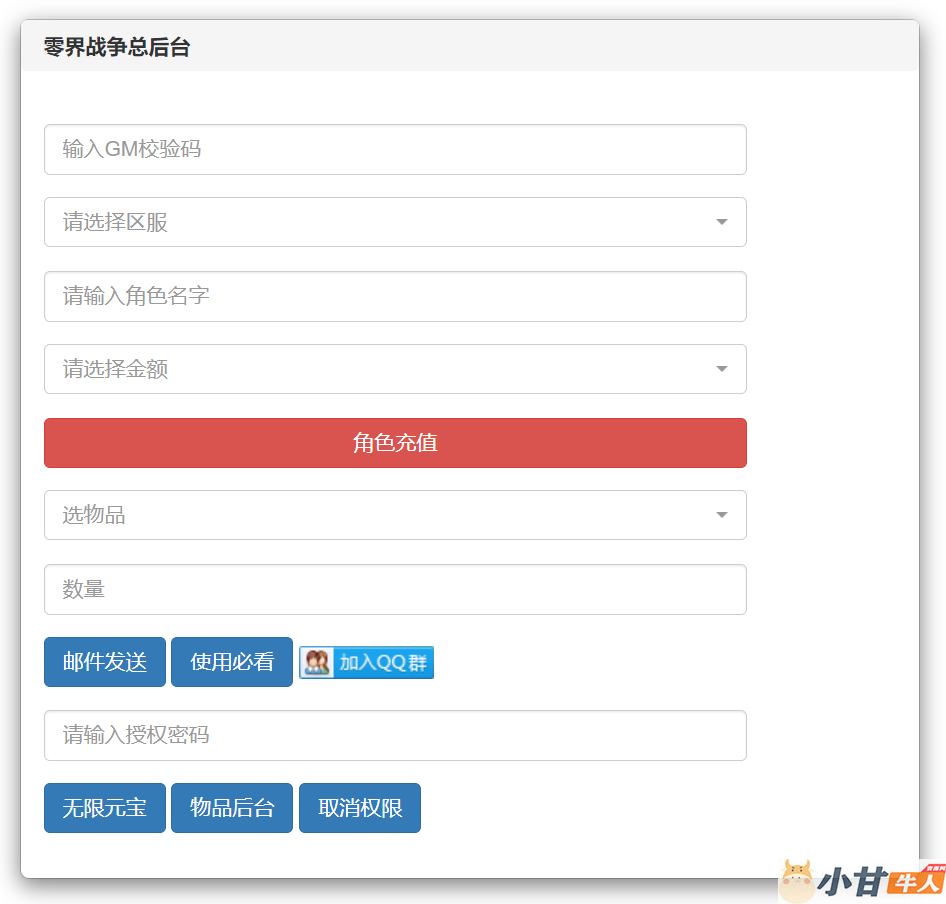Focus the 输入GM校验码 field
Image resolution: width=946 pixels, height=904 pixels.
pos(395,149)
